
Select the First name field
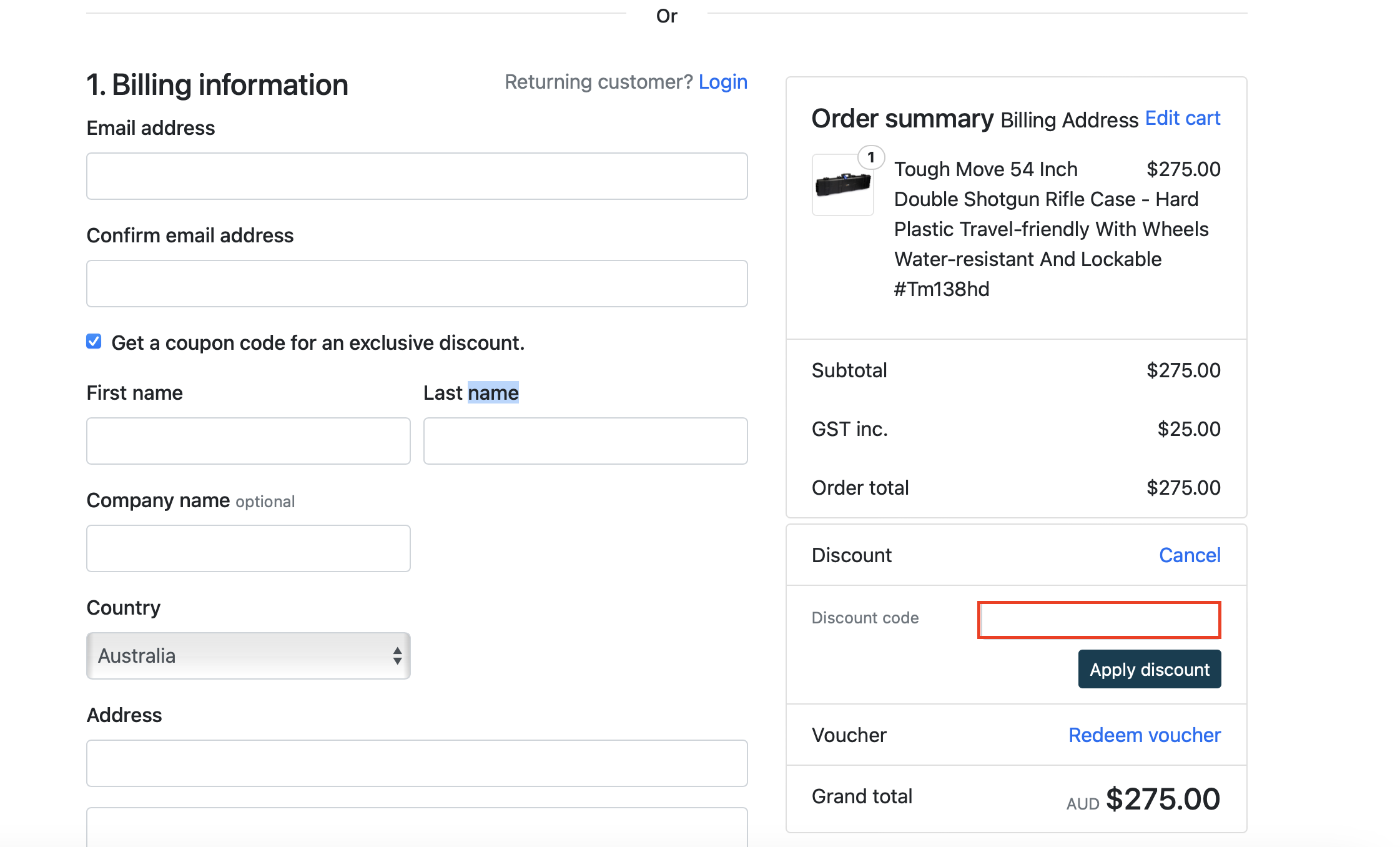pyautogui.click(x=248, y=441)
